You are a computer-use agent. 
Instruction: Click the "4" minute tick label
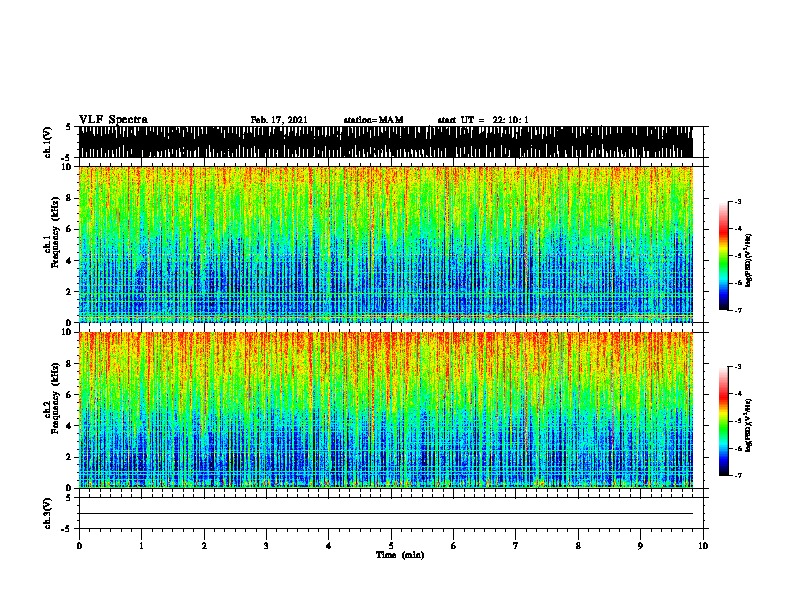coord(329,546)
